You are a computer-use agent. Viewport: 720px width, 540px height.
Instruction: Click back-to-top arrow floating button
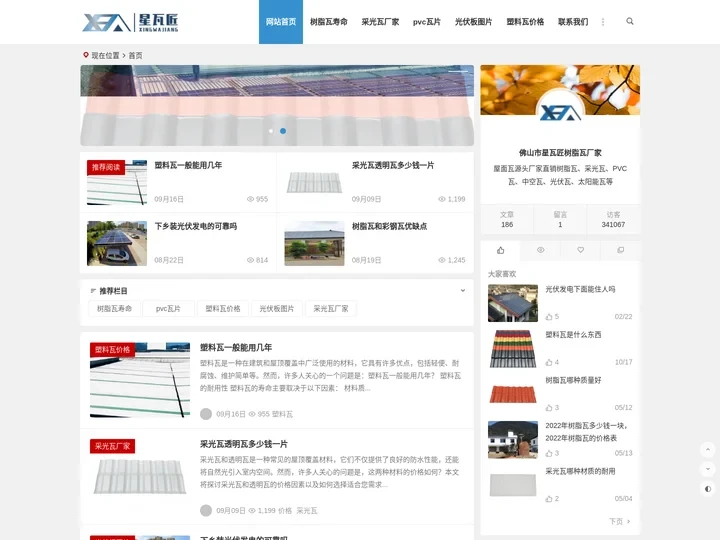(x=708, y=449)
